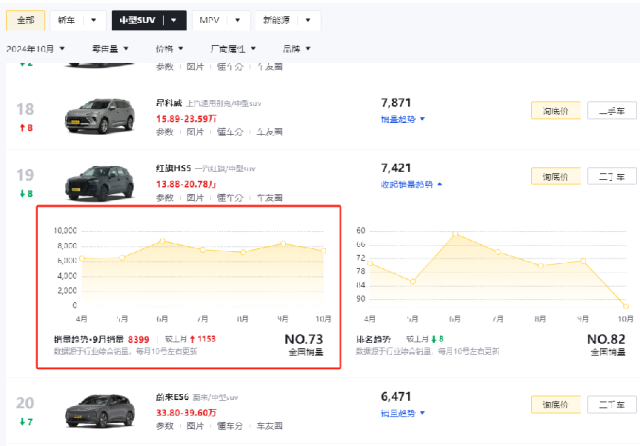
Task: Expand 销量趋势 for 蔚来ES6
Action: (402, 413)
